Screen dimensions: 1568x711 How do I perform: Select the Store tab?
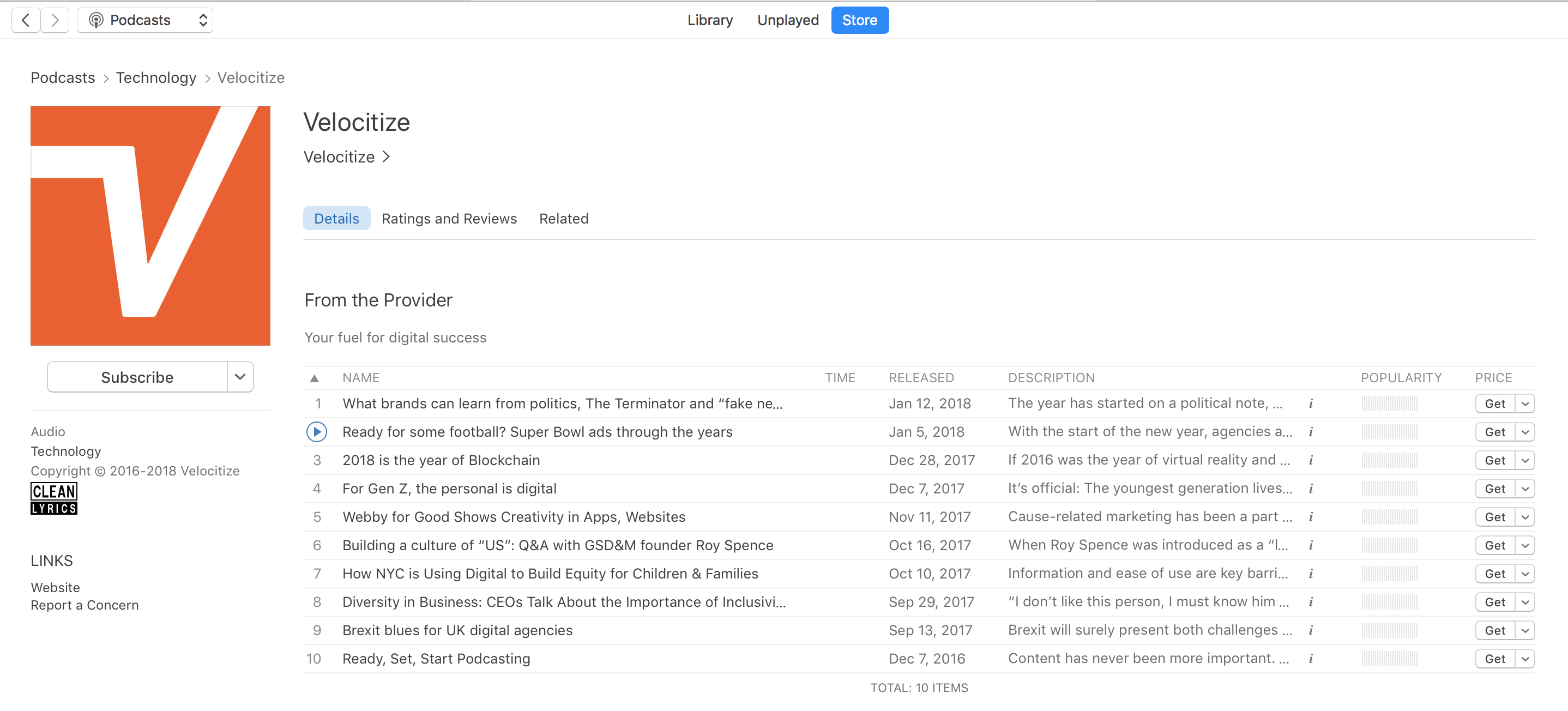point(859,20)
